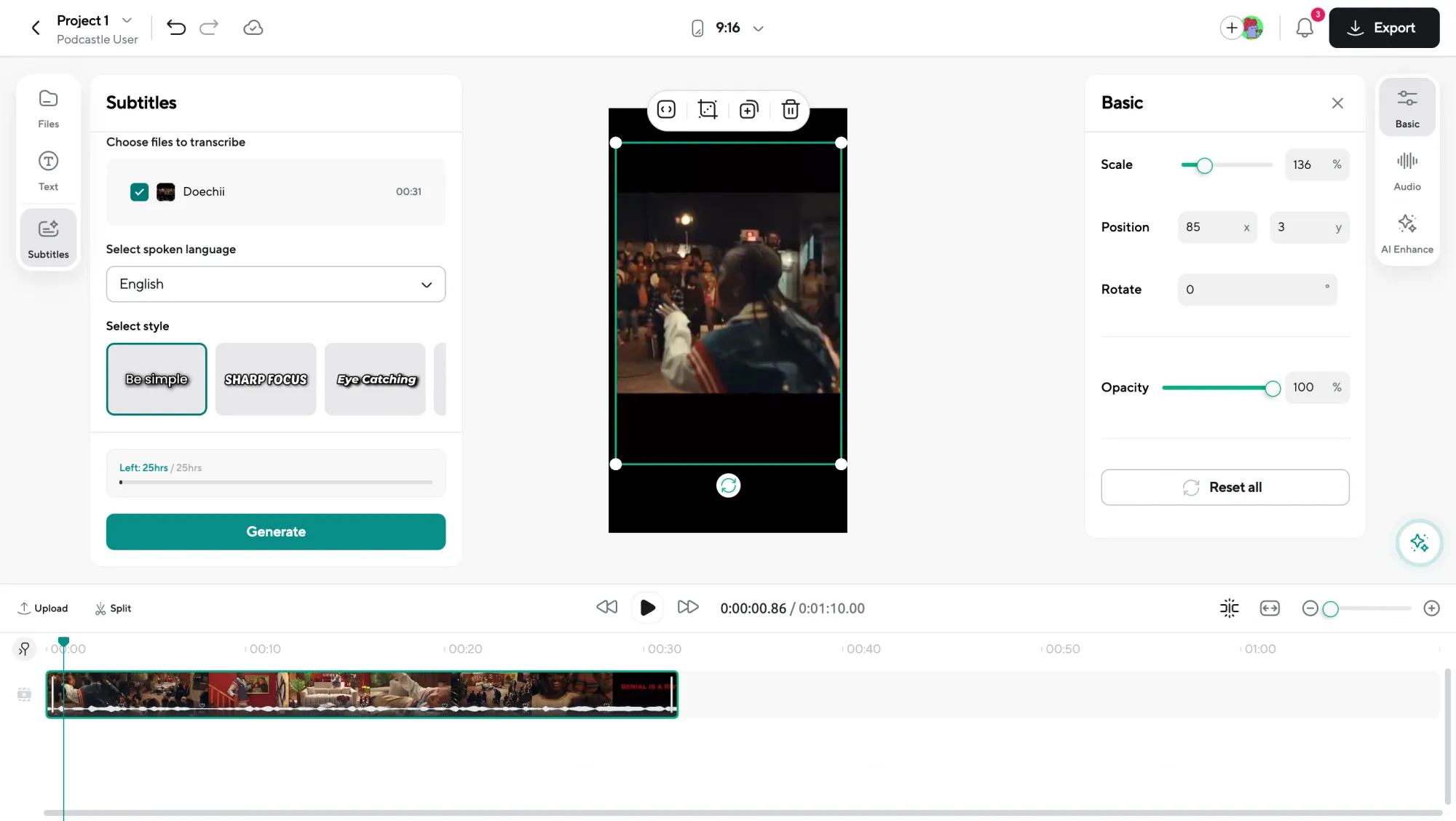This screenshot has height=821, width=1456.
Task: Click the Reset all button
Action: [1224, 487]
